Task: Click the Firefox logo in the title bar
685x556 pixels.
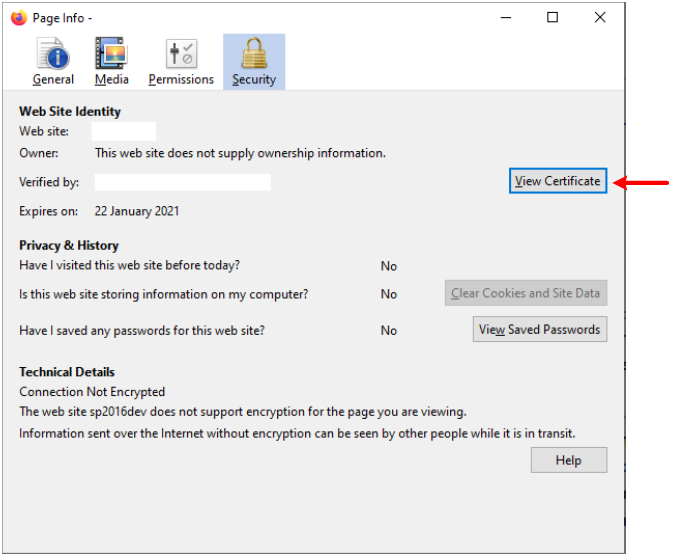Action: pos(18,17)
